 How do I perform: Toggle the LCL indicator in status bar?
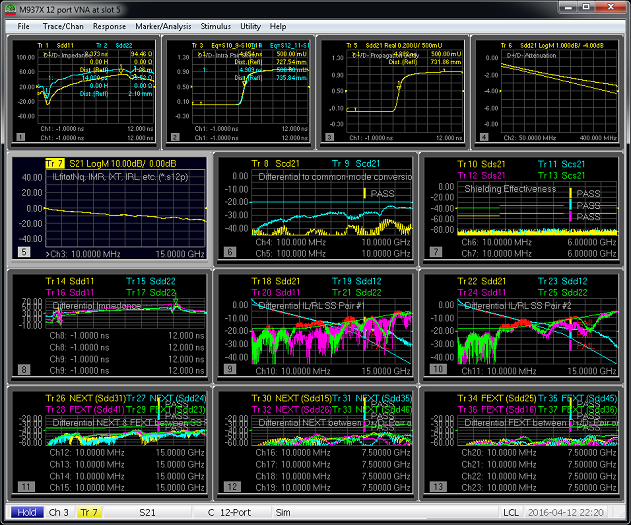(x=510, y=512)
